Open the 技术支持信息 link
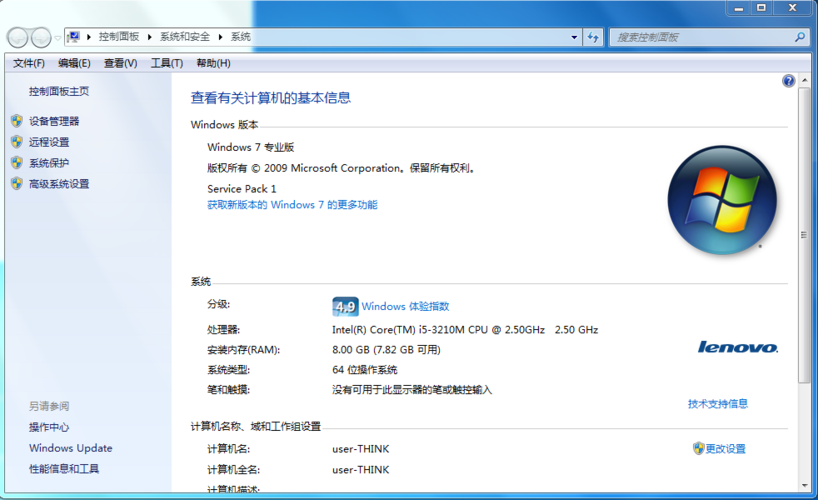The width and height of the screenshot is (818, 500). pyautogui.click(x=718, y=403)
